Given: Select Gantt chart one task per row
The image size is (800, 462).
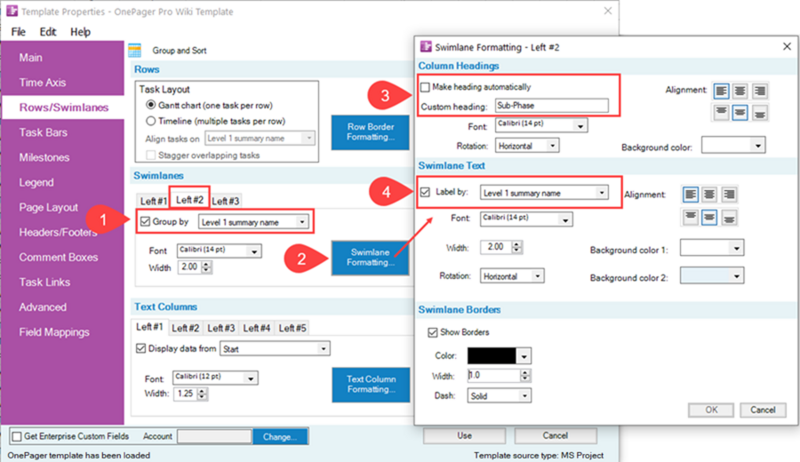Looking at the screenshot, I should pyautogui.click(x=151, y=105).
